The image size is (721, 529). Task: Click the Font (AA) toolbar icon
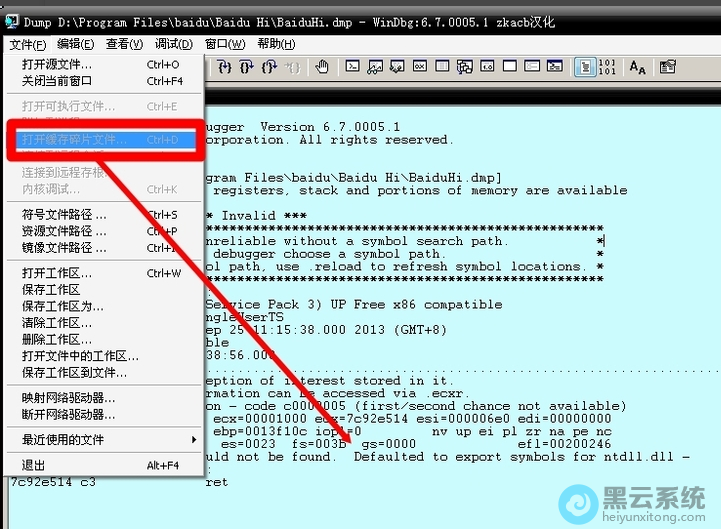pyautogui.click(x=637, y=67)
